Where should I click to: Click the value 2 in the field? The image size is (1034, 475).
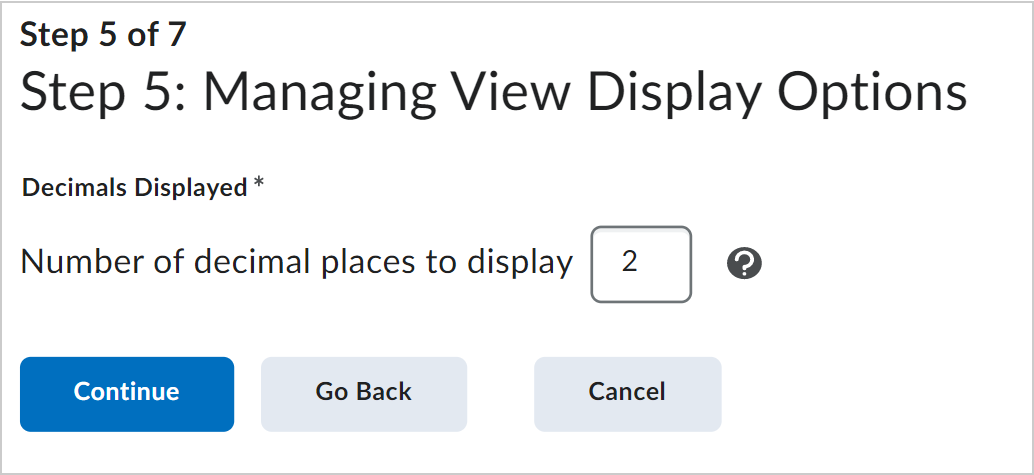tap(630, 263)
